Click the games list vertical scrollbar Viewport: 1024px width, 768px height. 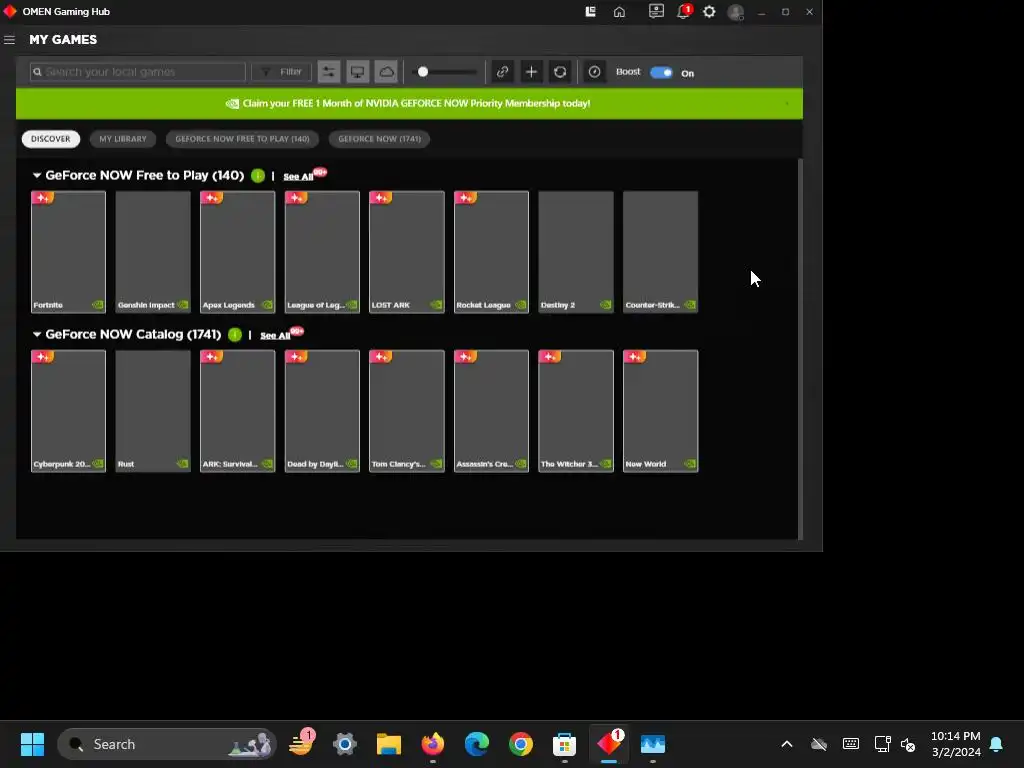801,348
